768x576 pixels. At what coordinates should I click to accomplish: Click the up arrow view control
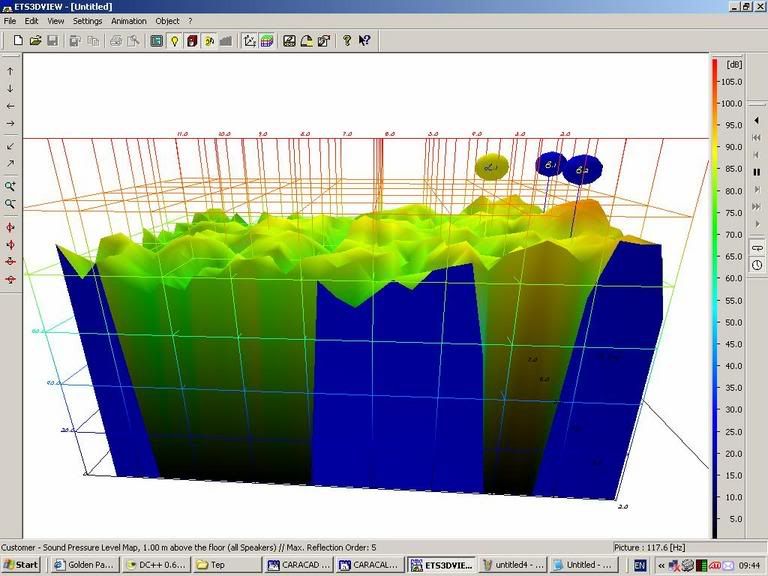11,71
